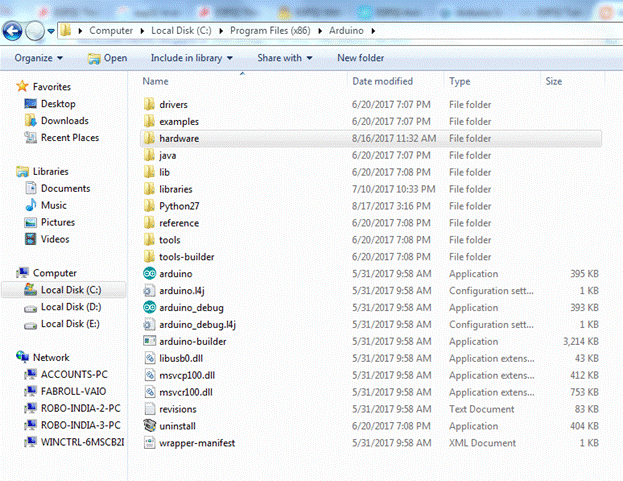Screen dimensions: 623x481
Task: Click the Back navigation arrow button
Action: (x=12, y=31)
